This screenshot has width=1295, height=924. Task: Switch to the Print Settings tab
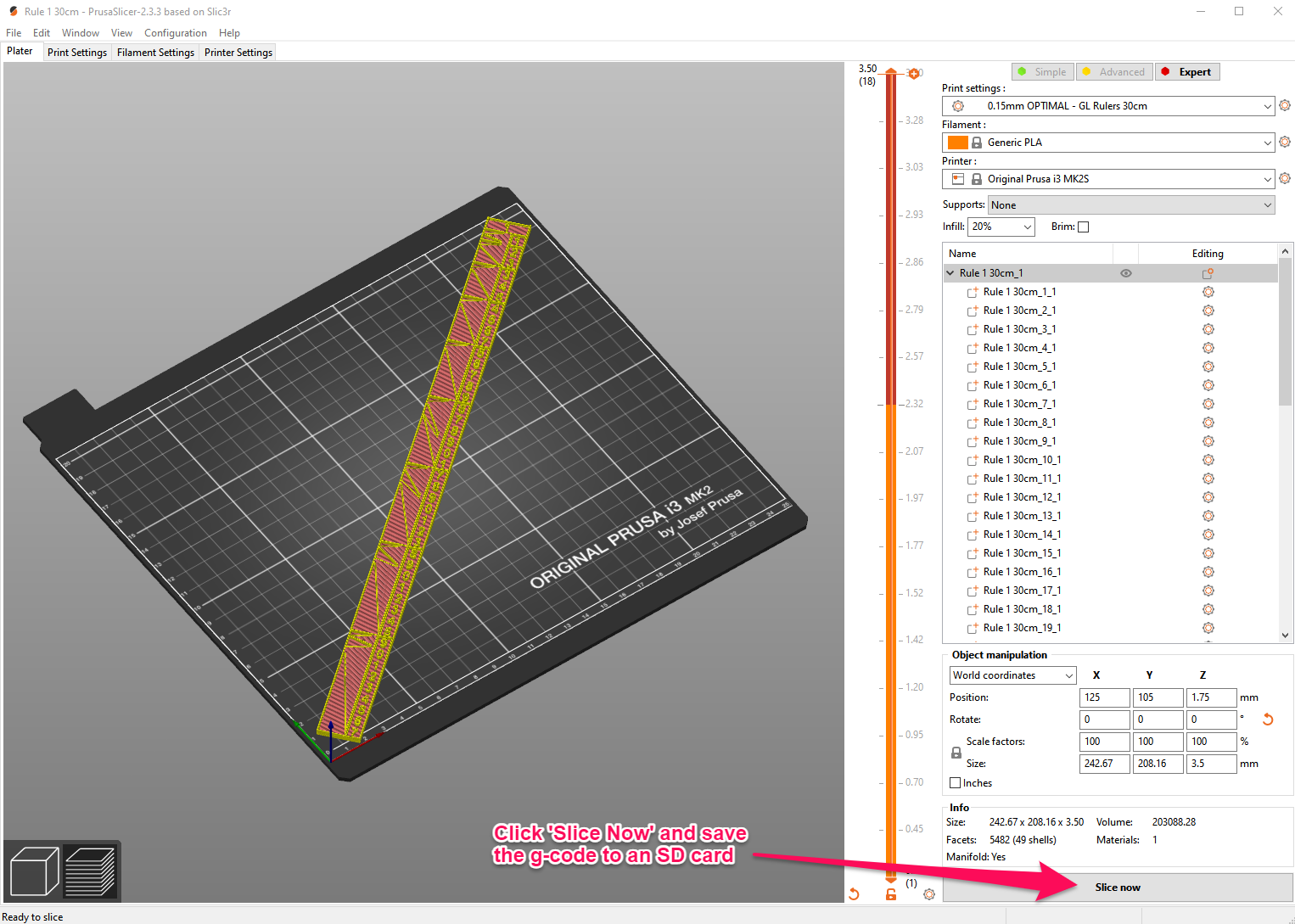point(77,53)
